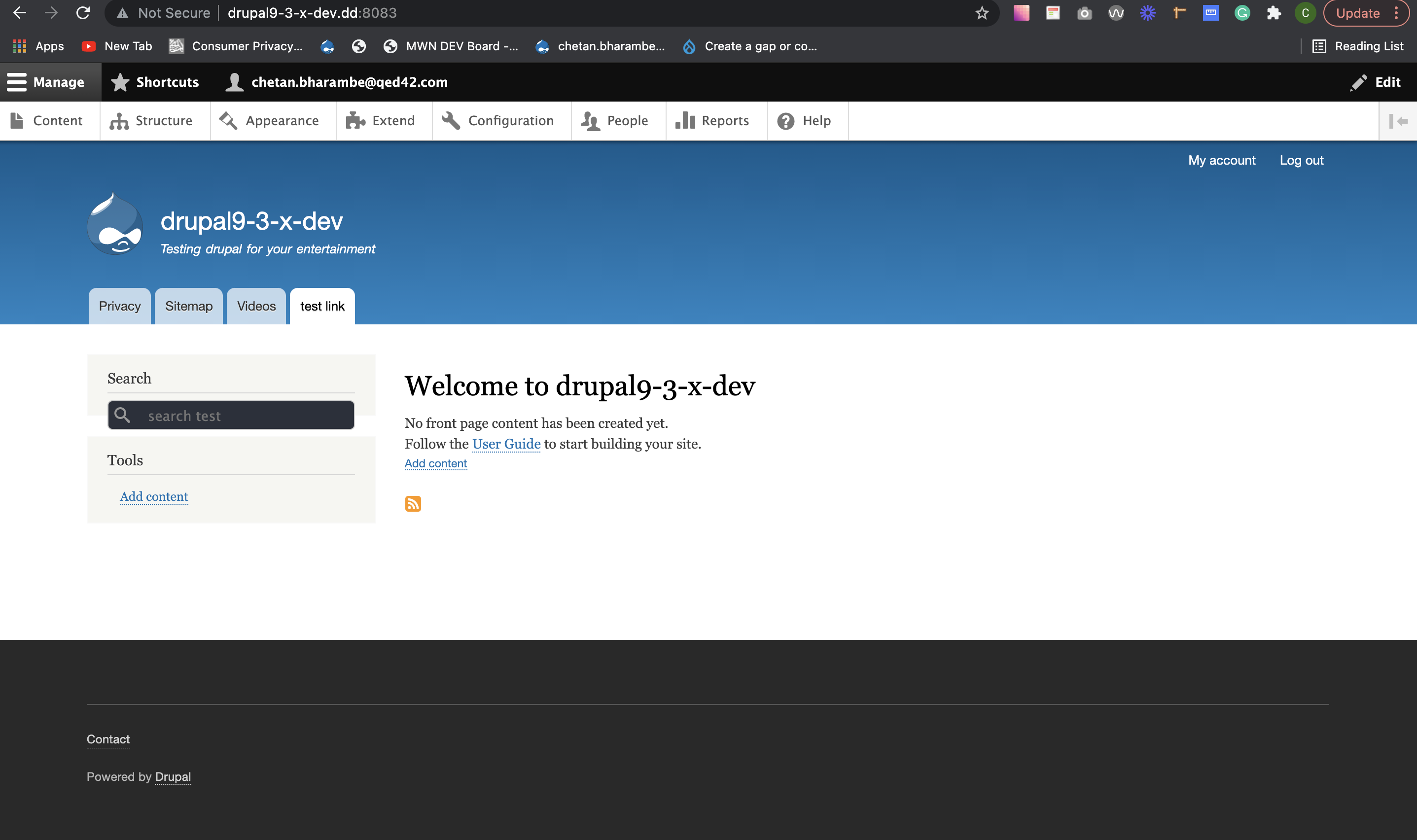Bookmark page with star icon
The height and width of the screenshot is (840, 1417).
(x=982, y=13)
